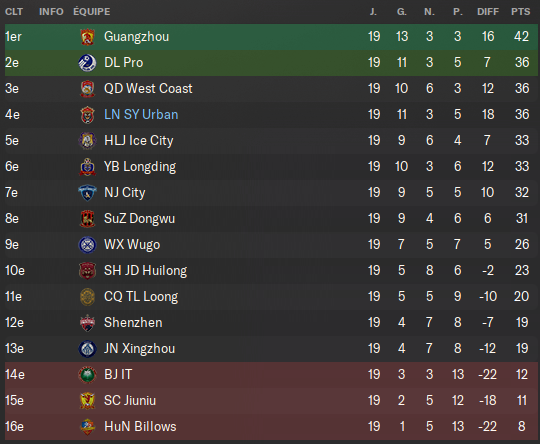
Task: Click the Shenzhen team name
Action: (133, 322)
